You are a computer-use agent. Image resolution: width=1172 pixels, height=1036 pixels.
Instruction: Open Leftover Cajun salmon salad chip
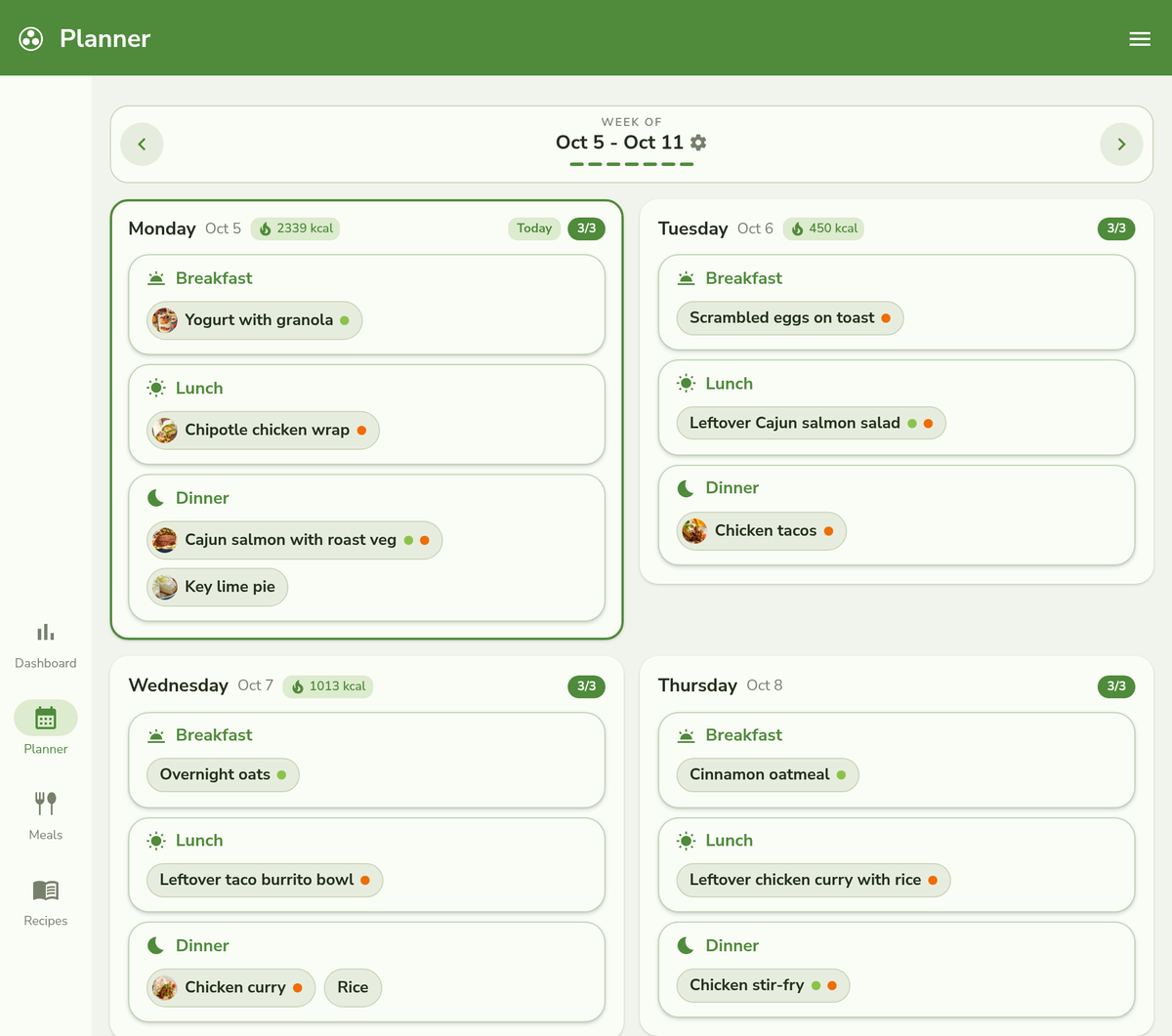[811, 424]
